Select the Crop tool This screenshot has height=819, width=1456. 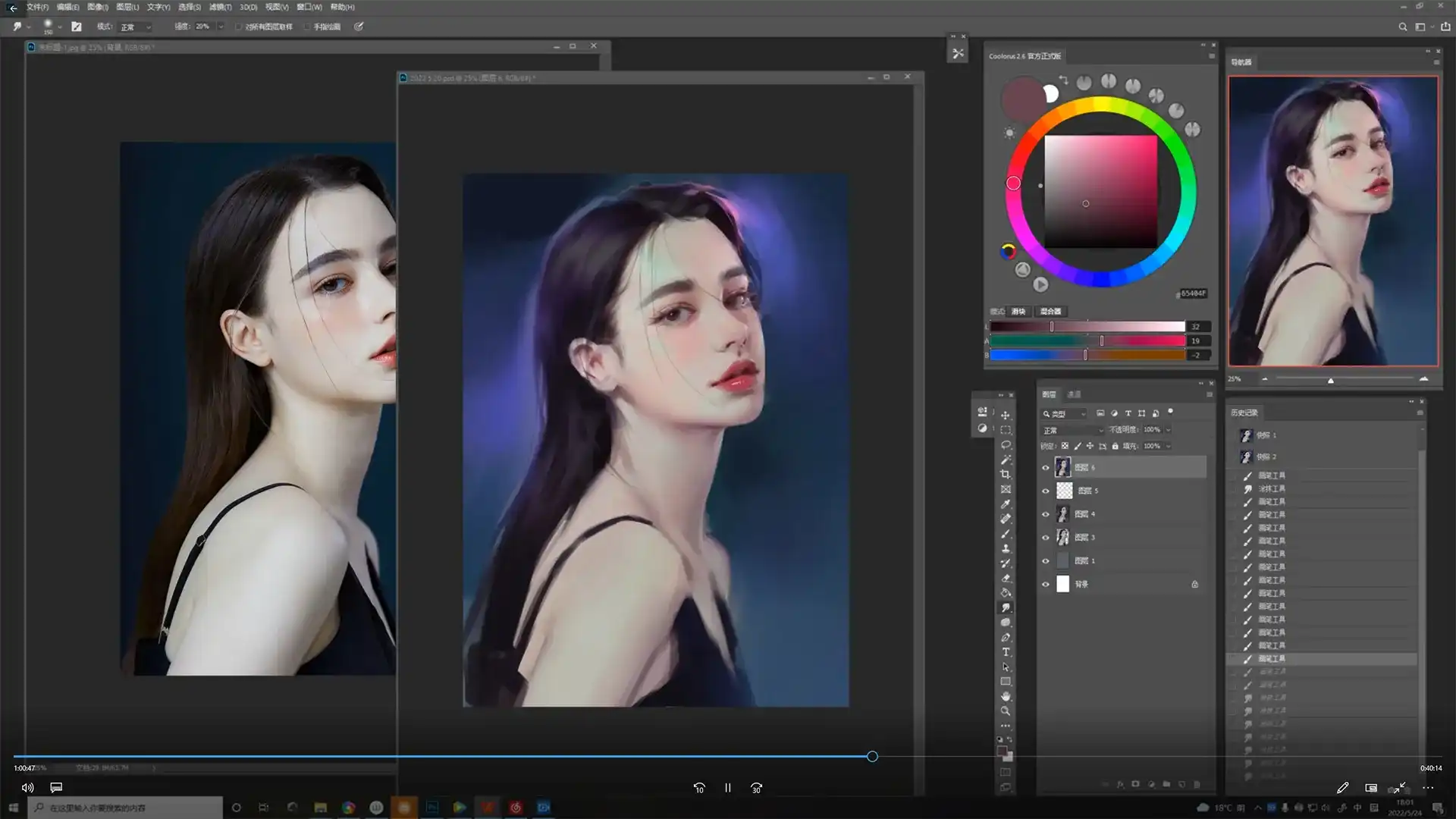(x=1006, y=475)
